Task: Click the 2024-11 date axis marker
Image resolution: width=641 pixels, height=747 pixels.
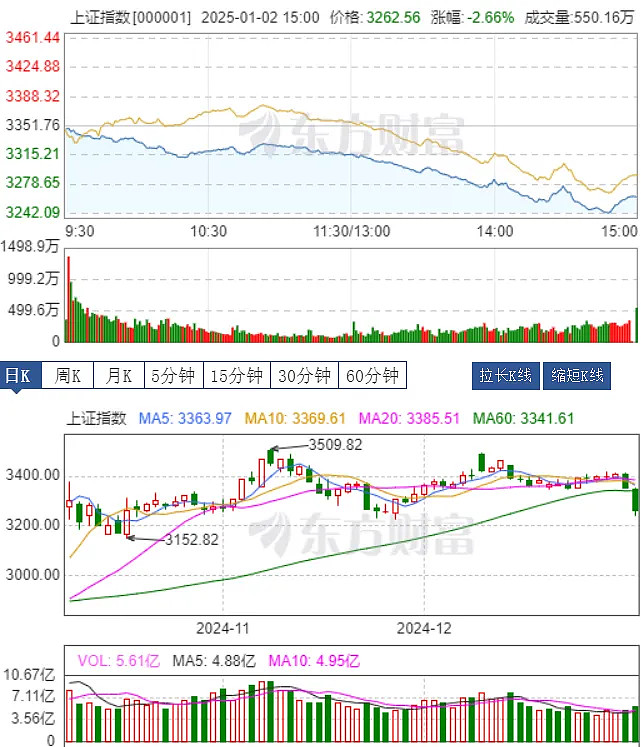Action: 223,628
